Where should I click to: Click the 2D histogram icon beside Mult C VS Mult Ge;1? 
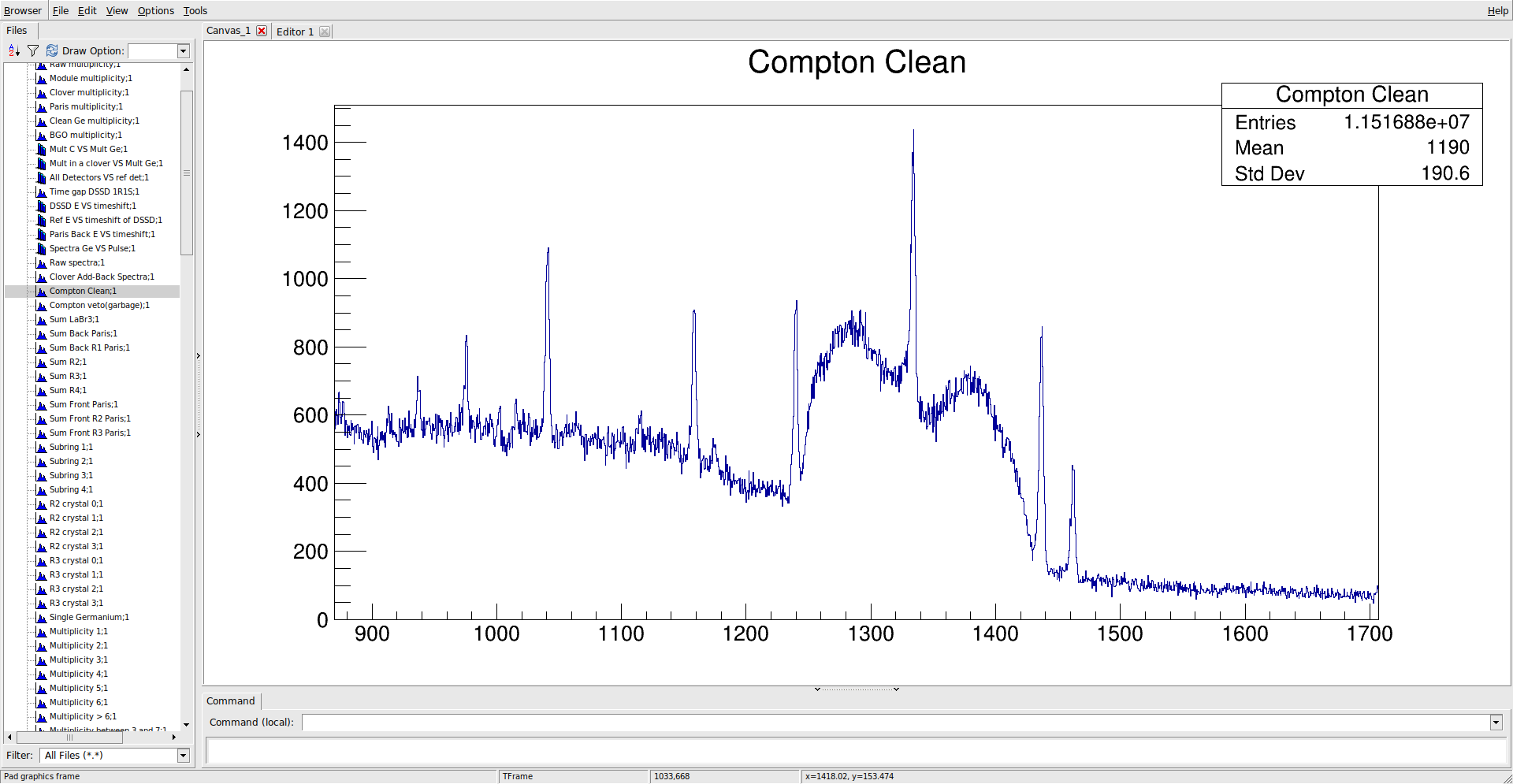41,149
